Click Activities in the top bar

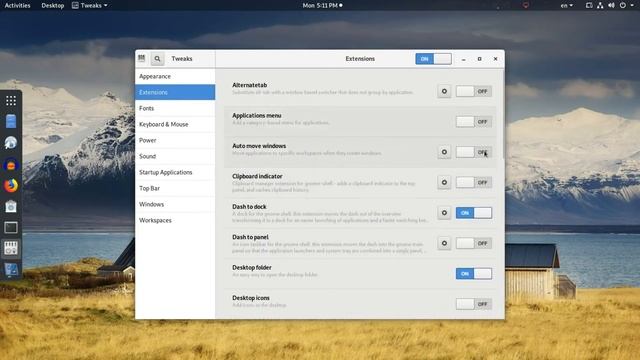[17, 5]
